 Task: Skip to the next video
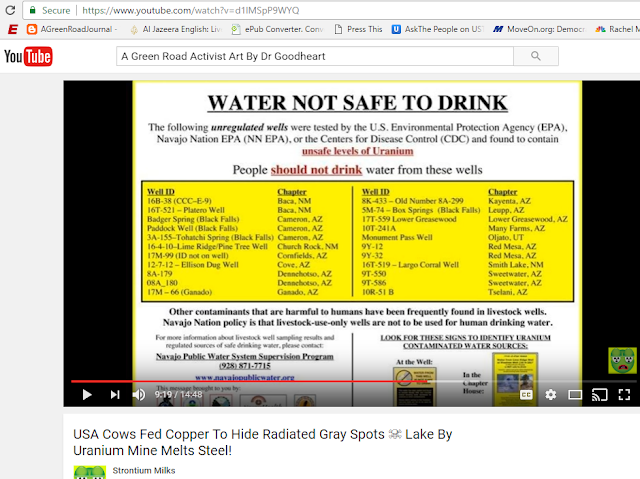tap(115, 395)
